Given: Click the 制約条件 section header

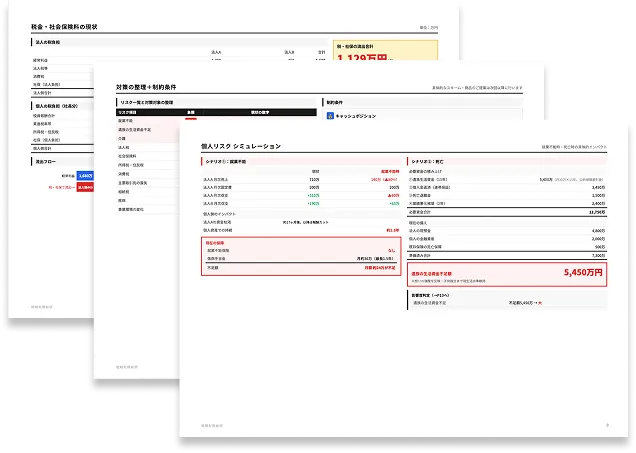Looking at the screenshot, I should pos(336,102).
